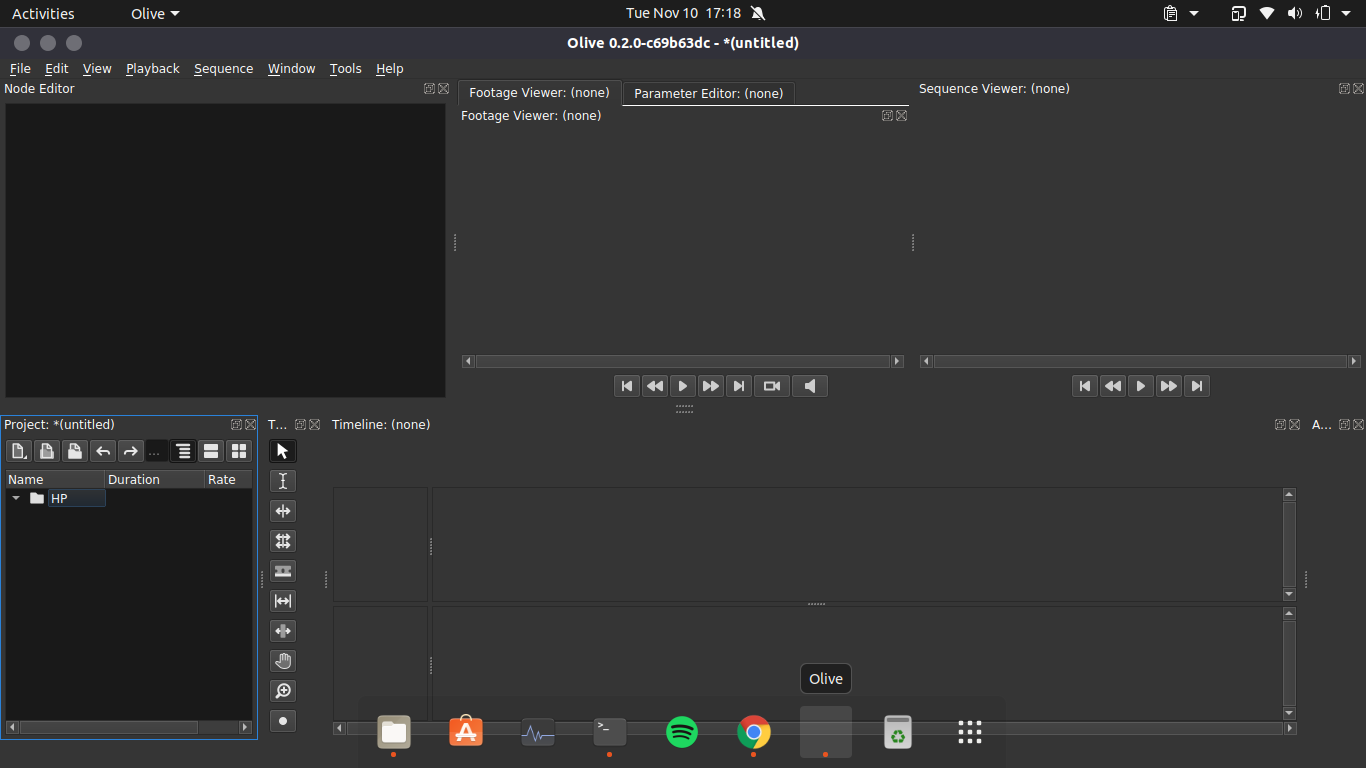The width and height of the screenshot is (1366, 768).
Task: Open the Olive app menu in top bar
Action: point(155,13)
